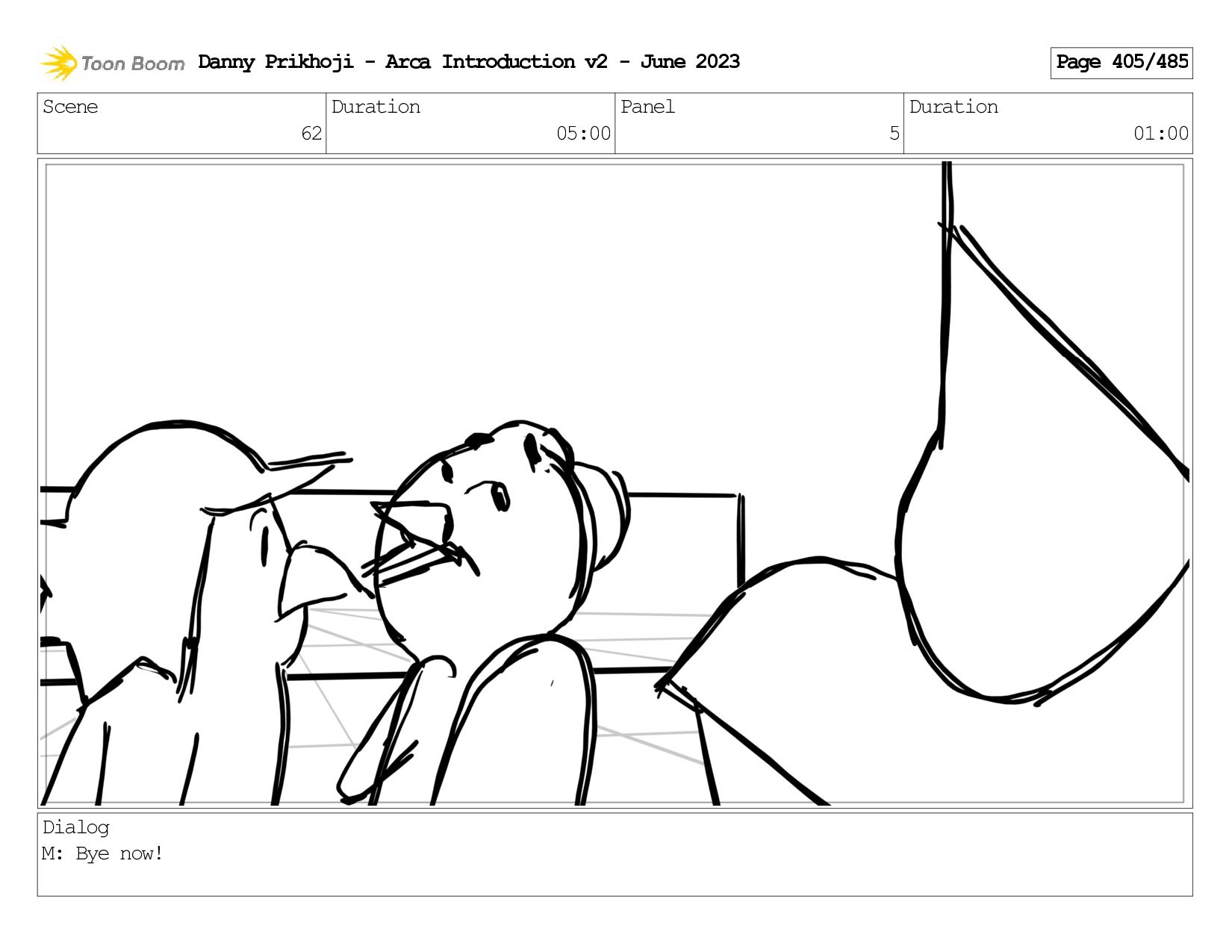1232x952 pixels.
Task: Select the title text 'Danny Prikhoji - Arca Introduction v2 - June 2023'
Action: (x=469, y=62)
